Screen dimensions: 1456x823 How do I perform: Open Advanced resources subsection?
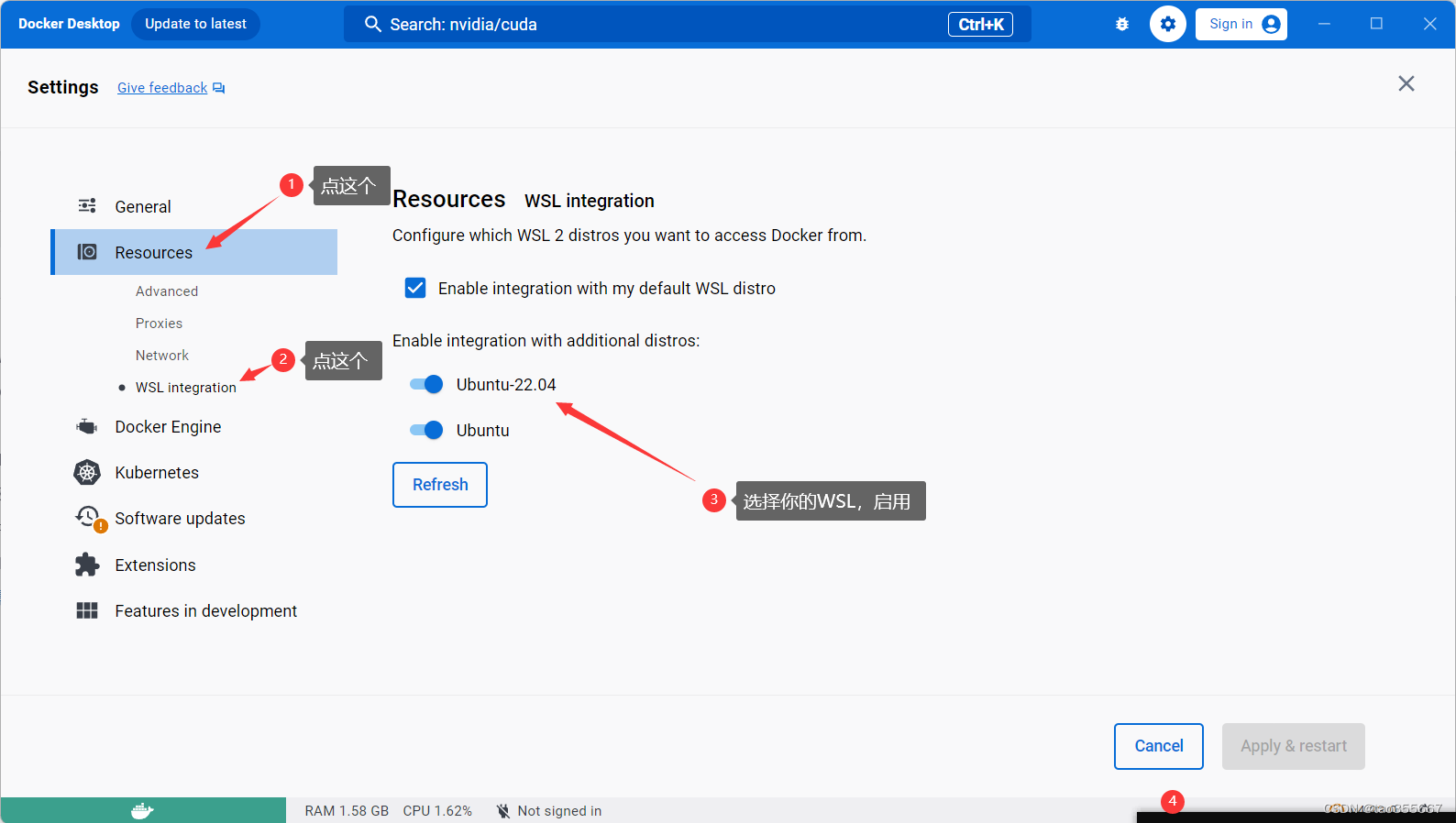point(167,291)
